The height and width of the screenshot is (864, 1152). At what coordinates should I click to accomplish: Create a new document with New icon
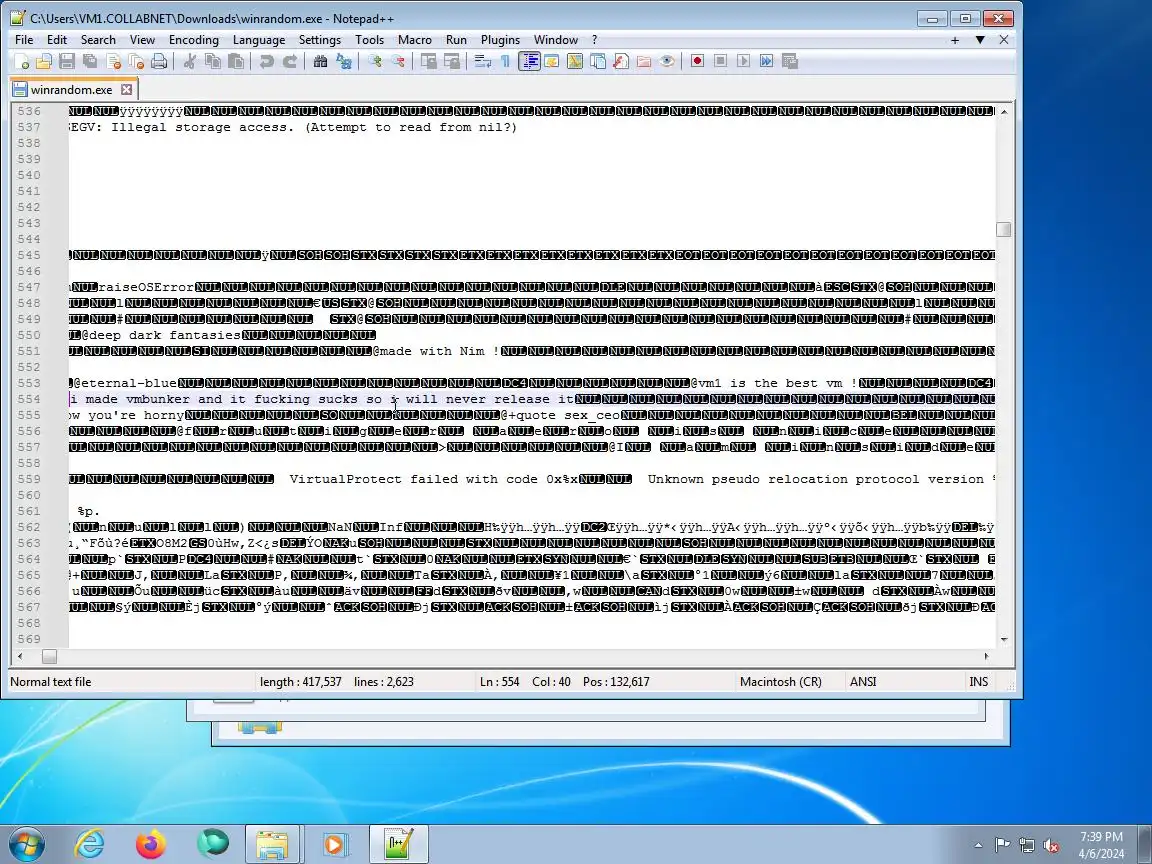(21, 62)
